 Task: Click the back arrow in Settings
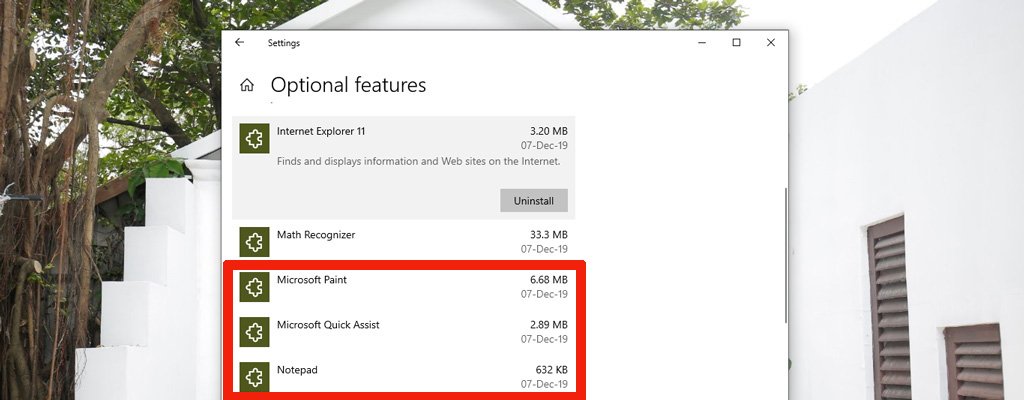click(239, 43)
